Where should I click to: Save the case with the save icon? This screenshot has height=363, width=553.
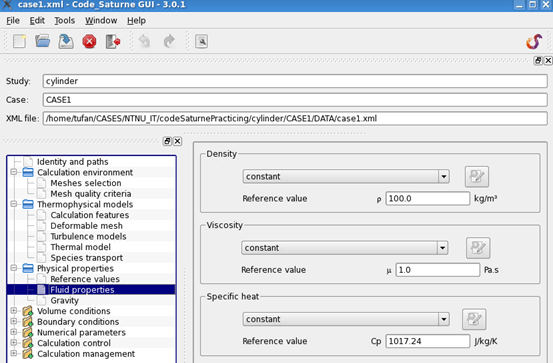(x=66, y=41)
